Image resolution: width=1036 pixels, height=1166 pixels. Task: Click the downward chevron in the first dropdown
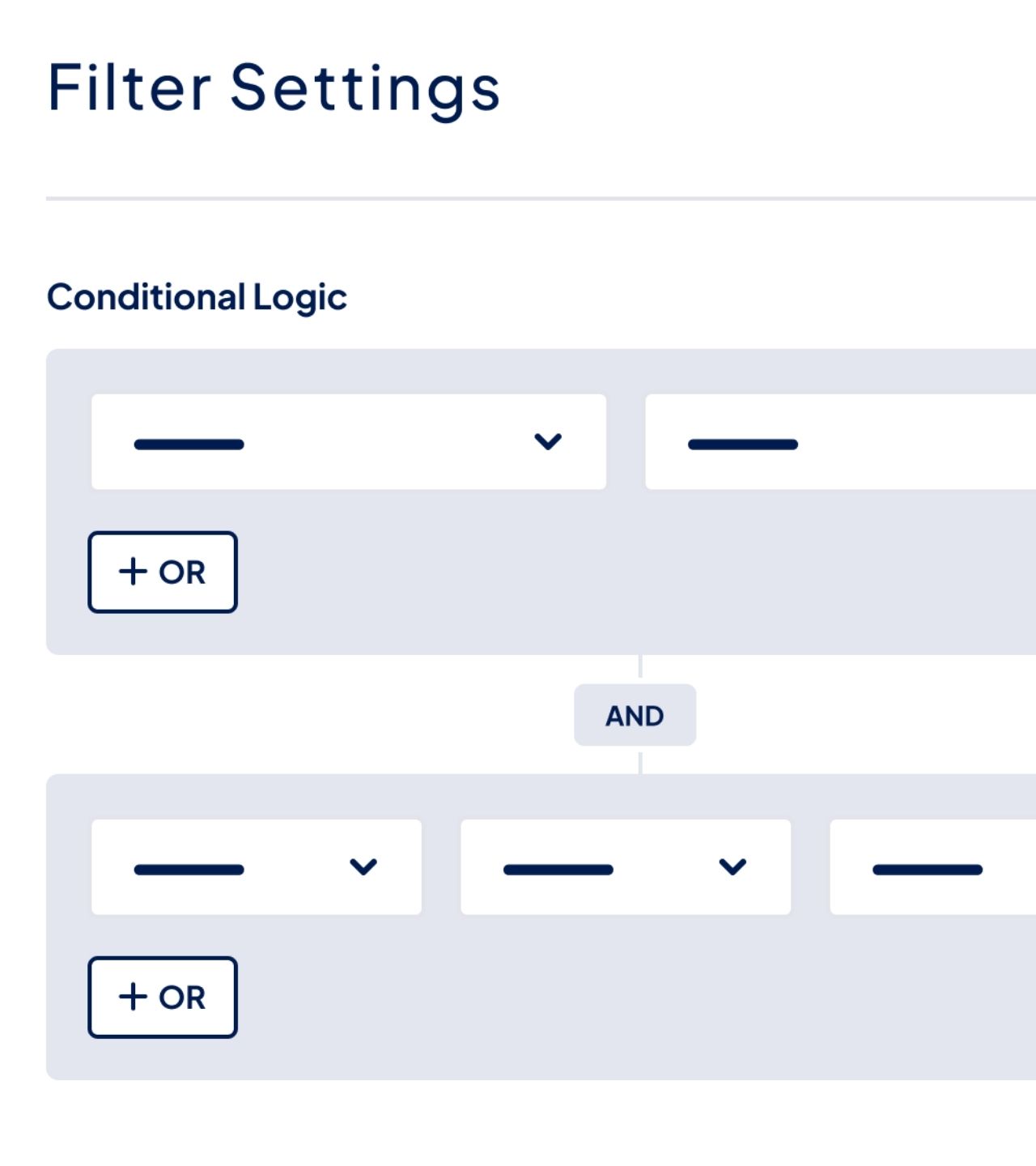550,441
